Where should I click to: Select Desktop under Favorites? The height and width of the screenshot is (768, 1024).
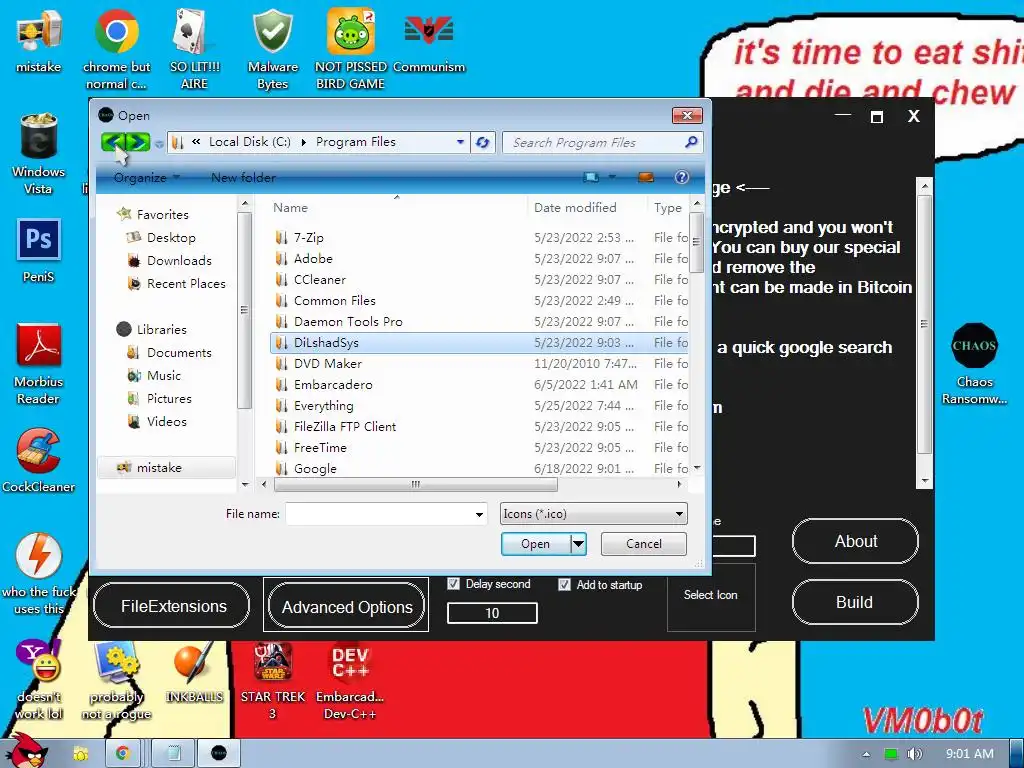[x=170, y=238]
